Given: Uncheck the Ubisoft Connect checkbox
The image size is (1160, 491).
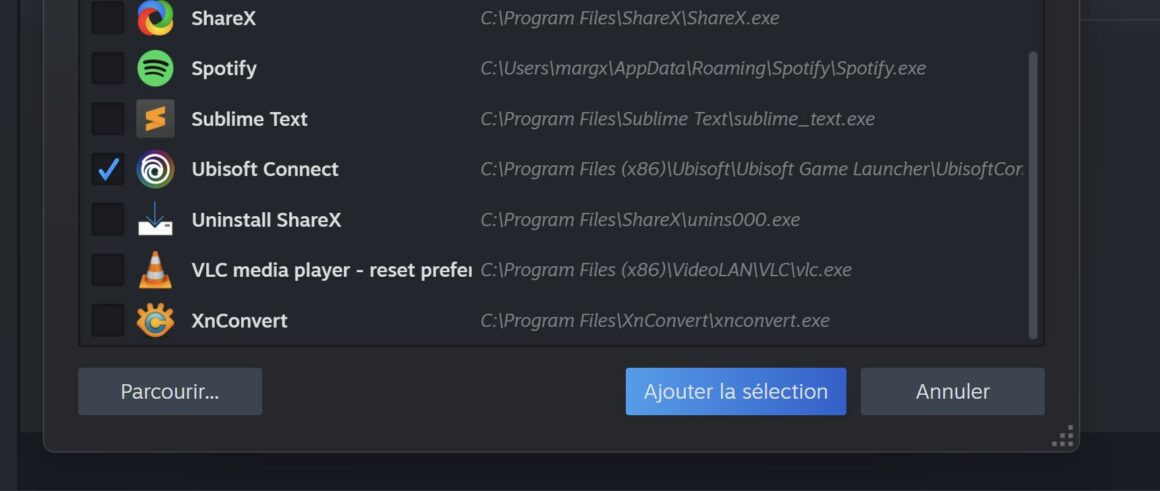Looking at the screenshot, I should tap(108, 169).
